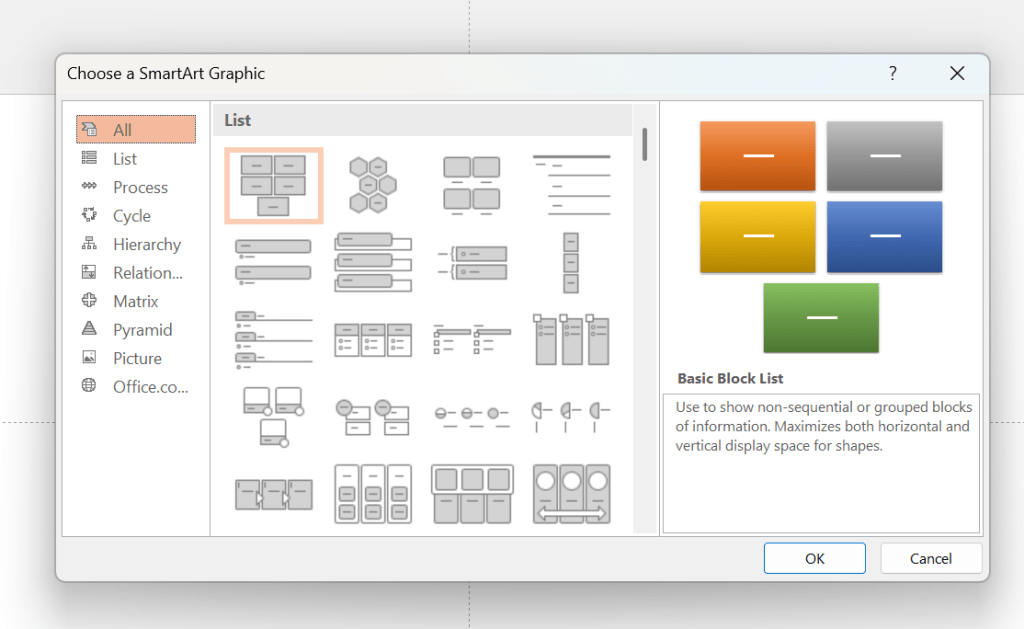Dismiss the dialog using Cancel
Viewport: 1024px width, 629px height.
[930, 558]
